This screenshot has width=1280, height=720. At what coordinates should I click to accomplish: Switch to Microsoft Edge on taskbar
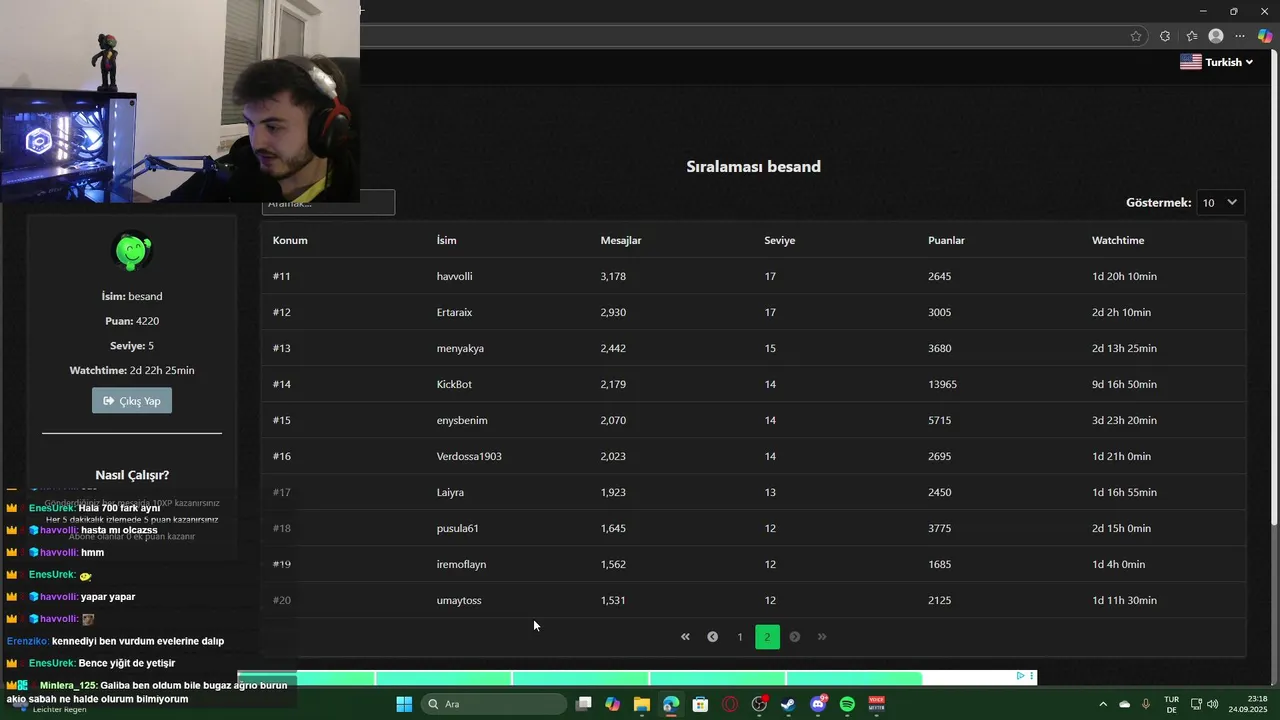tap(671, 704)
